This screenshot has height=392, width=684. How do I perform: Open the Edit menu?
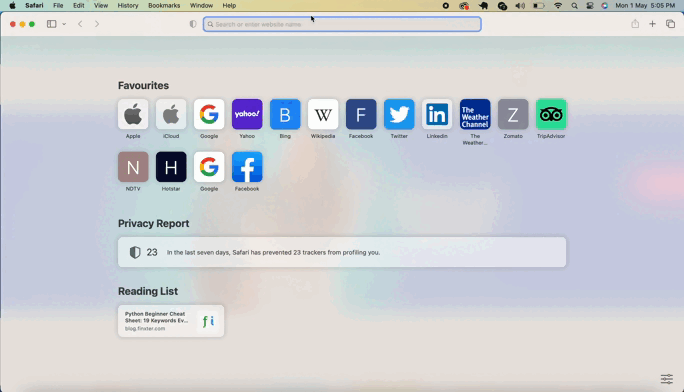(79, 6)
